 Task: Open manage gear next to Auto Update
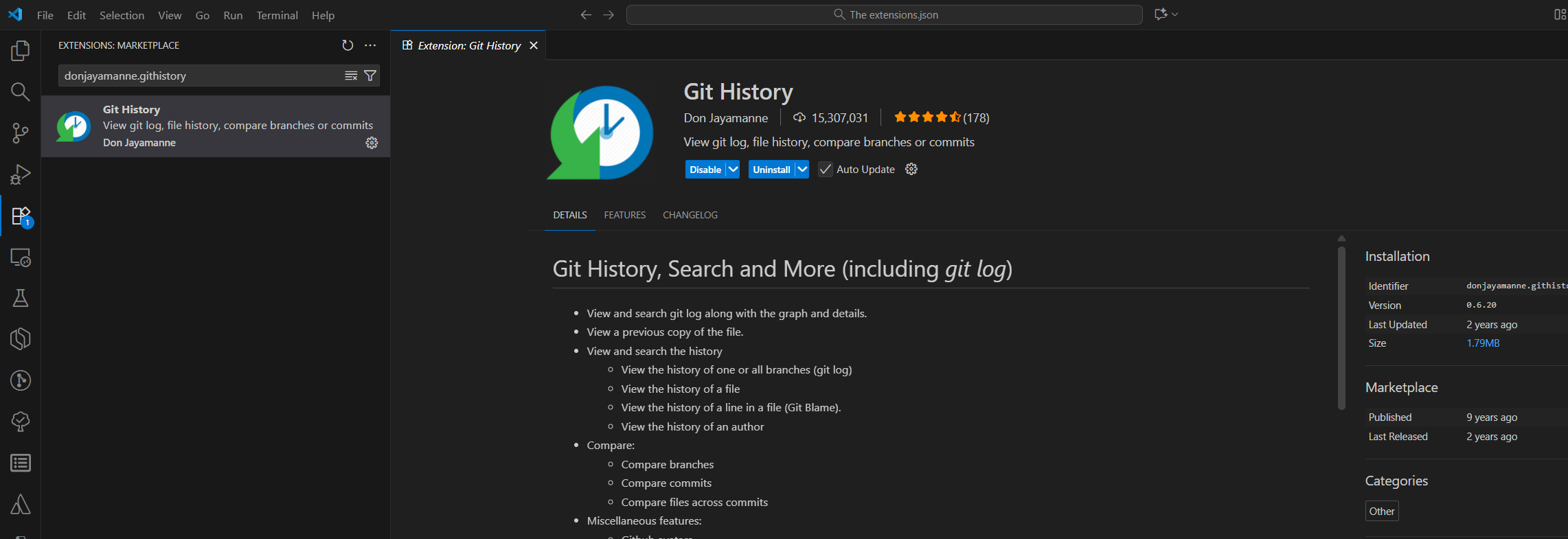click(911, 169)
